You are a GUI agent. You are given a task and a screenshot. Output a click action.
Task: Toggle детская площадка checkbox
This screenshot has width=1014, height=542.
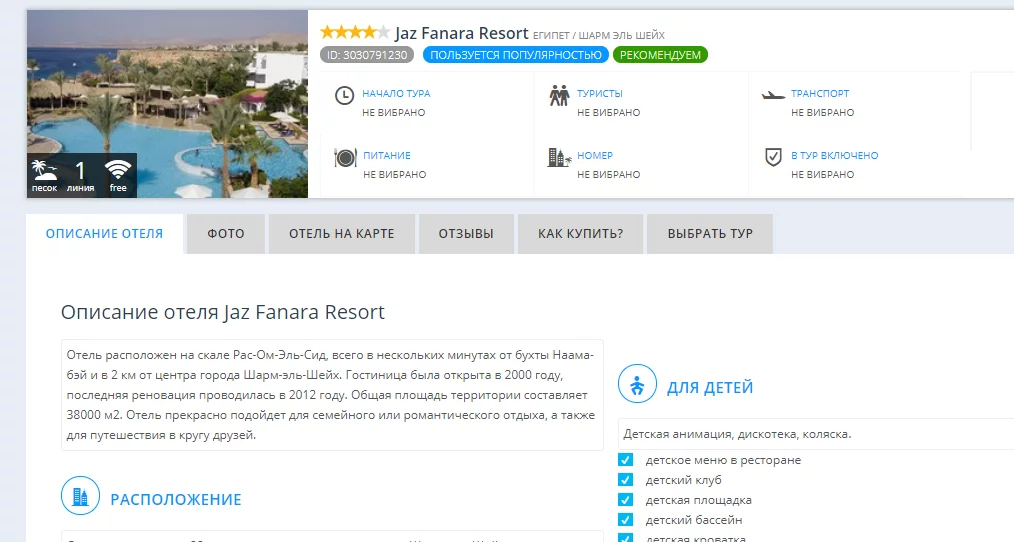click(x=625, y=500)
